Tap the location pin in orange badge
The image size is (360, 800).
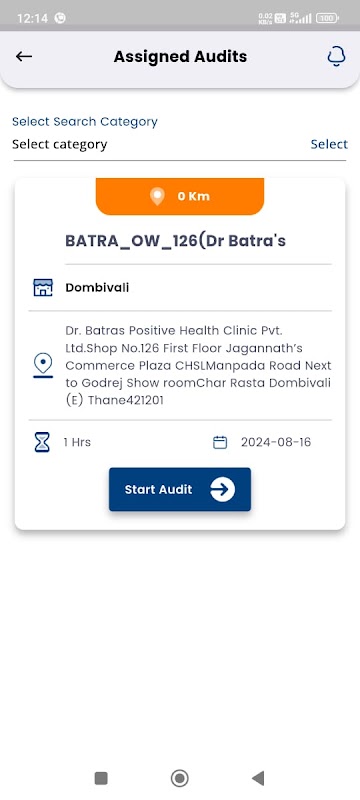pos(158,196)
